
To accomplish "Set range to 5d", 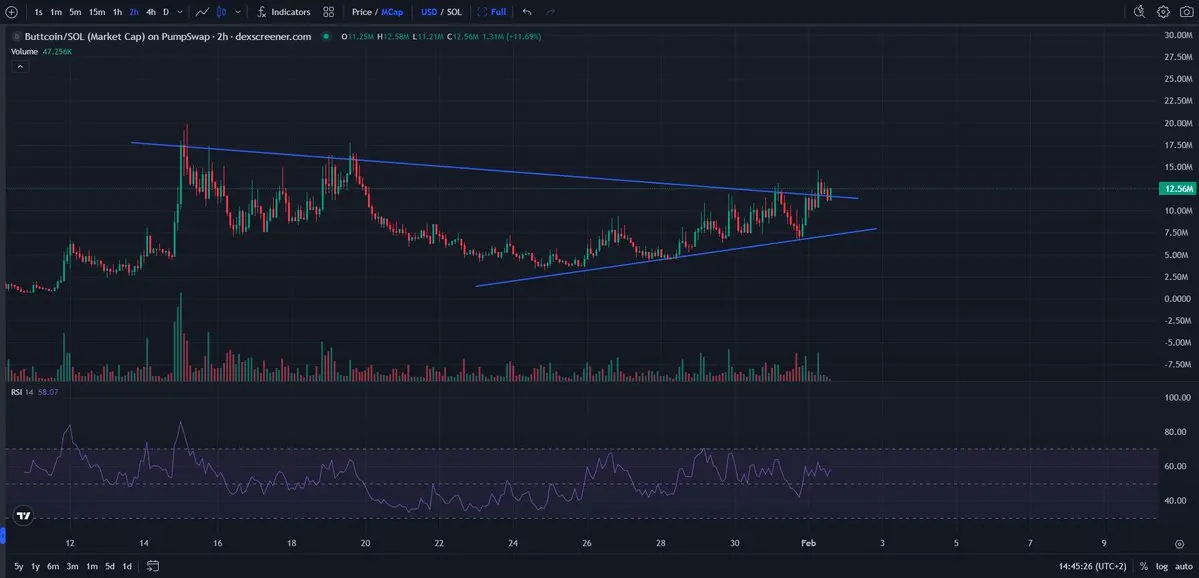I will click(x=110, y=567).
